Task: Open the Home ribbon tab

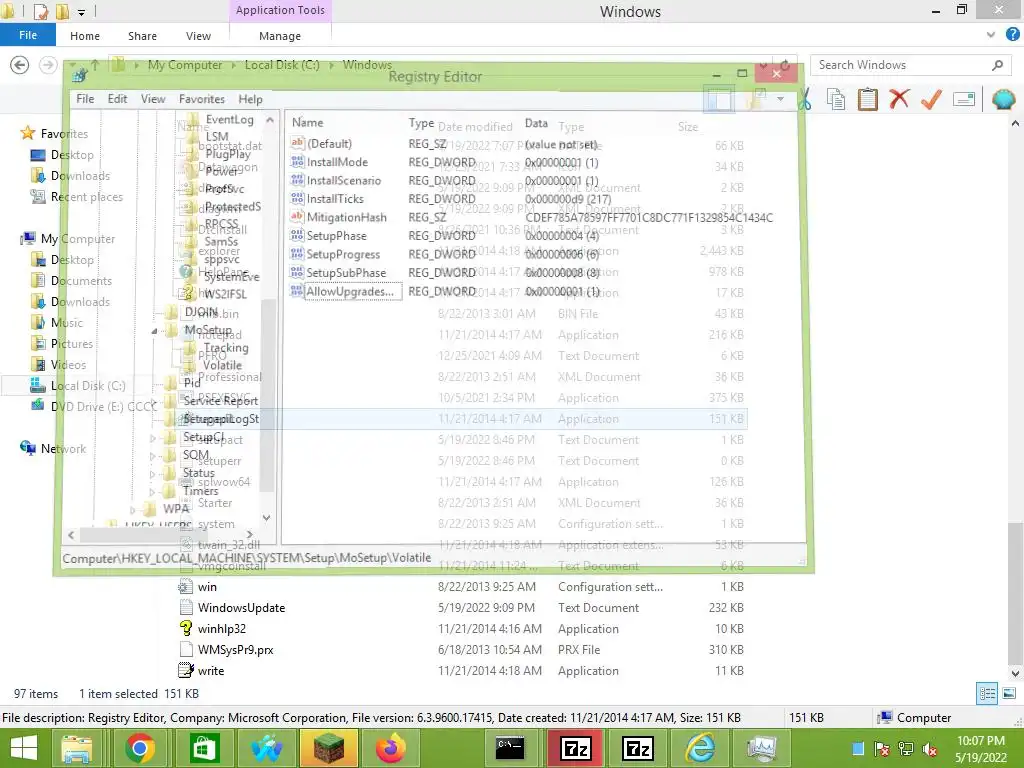Action: [x=85, y=36]
